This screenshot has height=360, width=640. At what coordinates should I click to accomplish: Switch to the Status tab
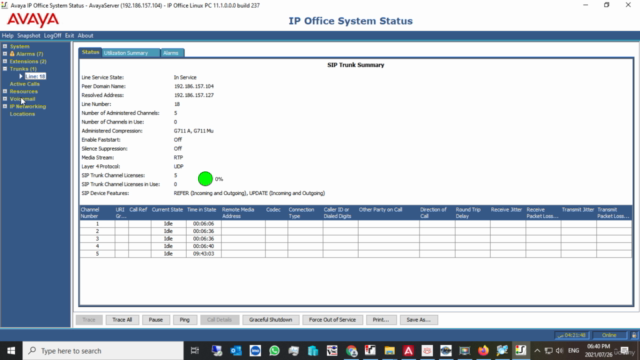[x=90, y=52]
